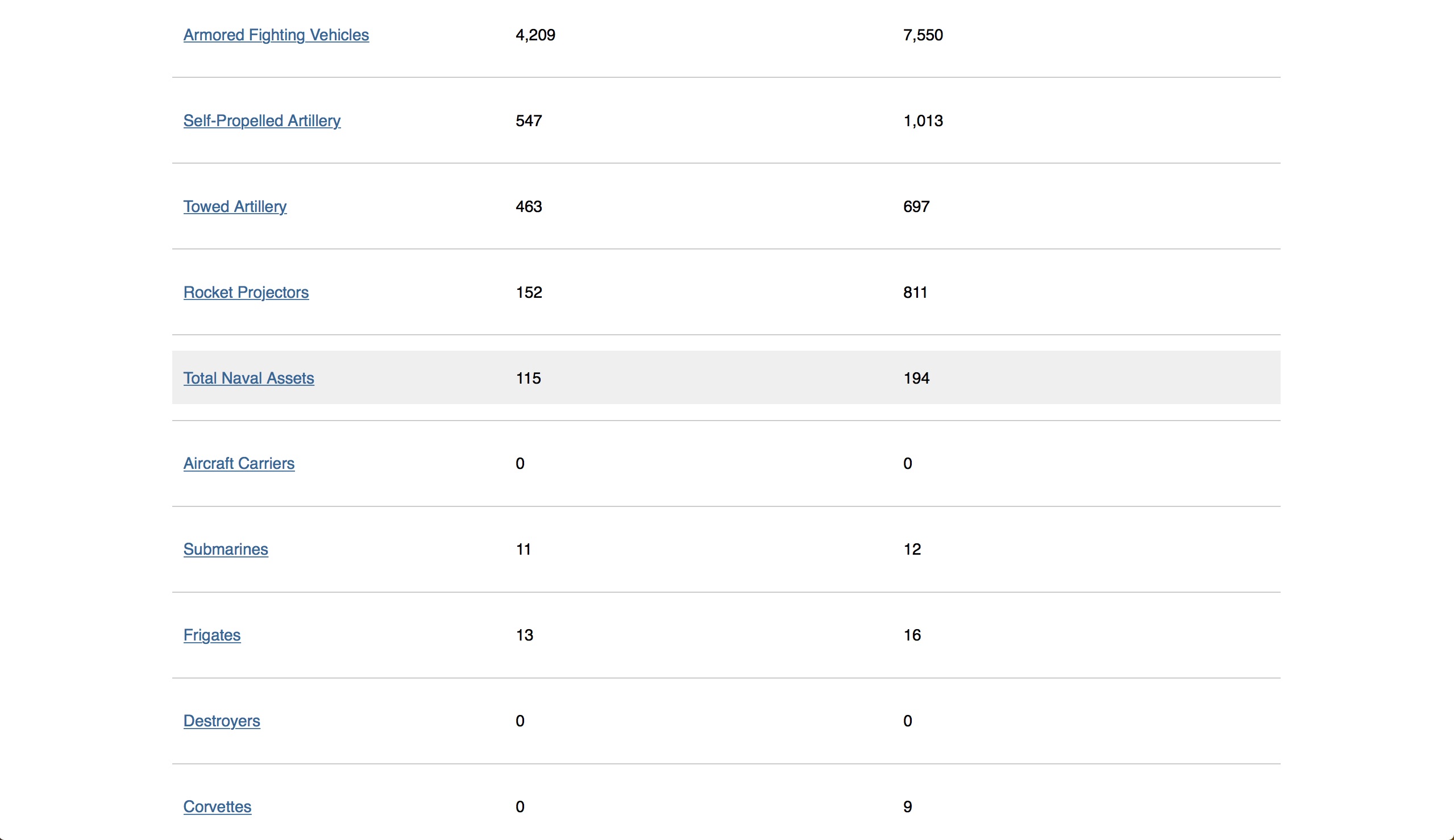Click the 4,209 armored vehicles value
The height and width of the screenshot is (840, 1454).
[x=535, y=35]
